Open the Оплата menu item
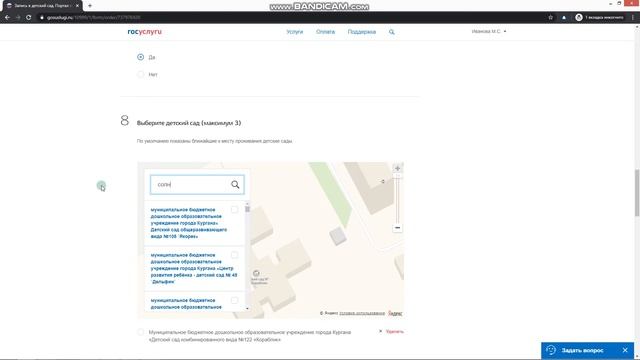Viewport: 640px width, 360px height. tap(325, 32)
